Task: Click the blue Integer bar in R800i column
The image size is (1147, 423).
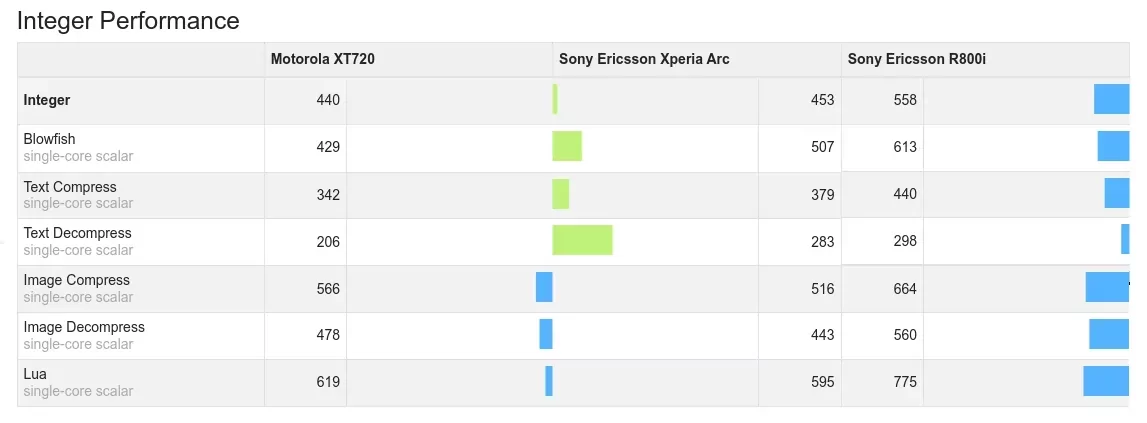Action: [1111, 99]
